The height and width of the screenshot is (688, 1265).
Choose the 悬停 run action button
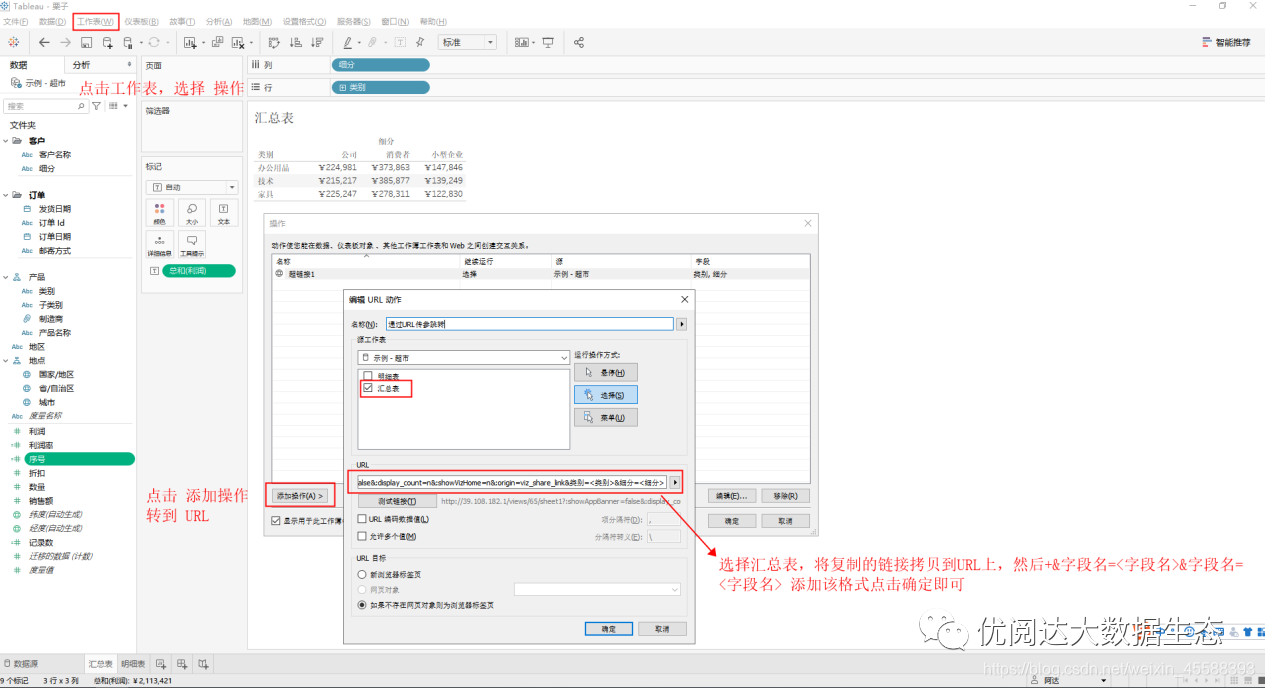605,372
